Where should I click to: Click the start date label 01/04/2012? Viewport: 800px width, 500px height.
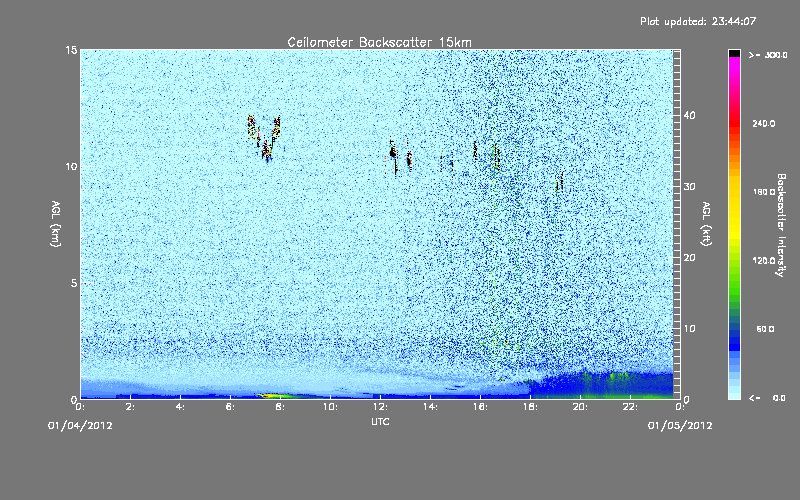(80, 425)
